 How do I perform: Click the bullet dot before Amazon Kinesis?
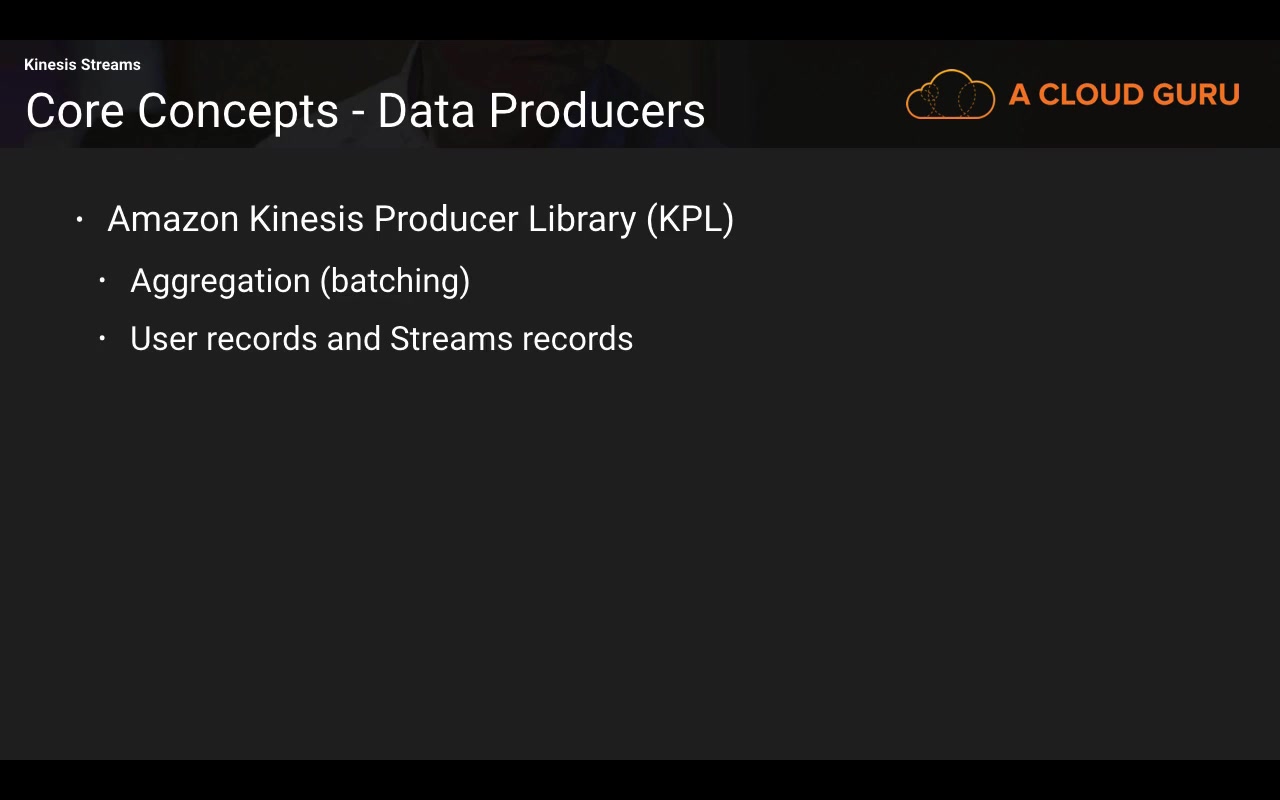coord(80,219)
